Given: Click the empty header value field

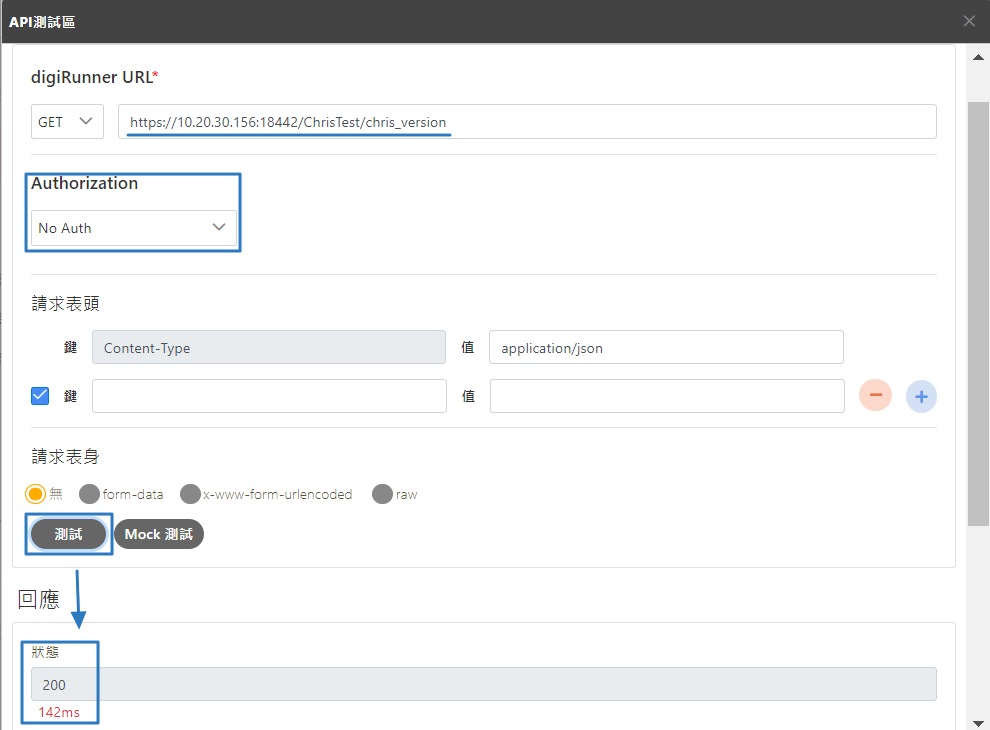Looking at the screenshot, I should 667,396.
